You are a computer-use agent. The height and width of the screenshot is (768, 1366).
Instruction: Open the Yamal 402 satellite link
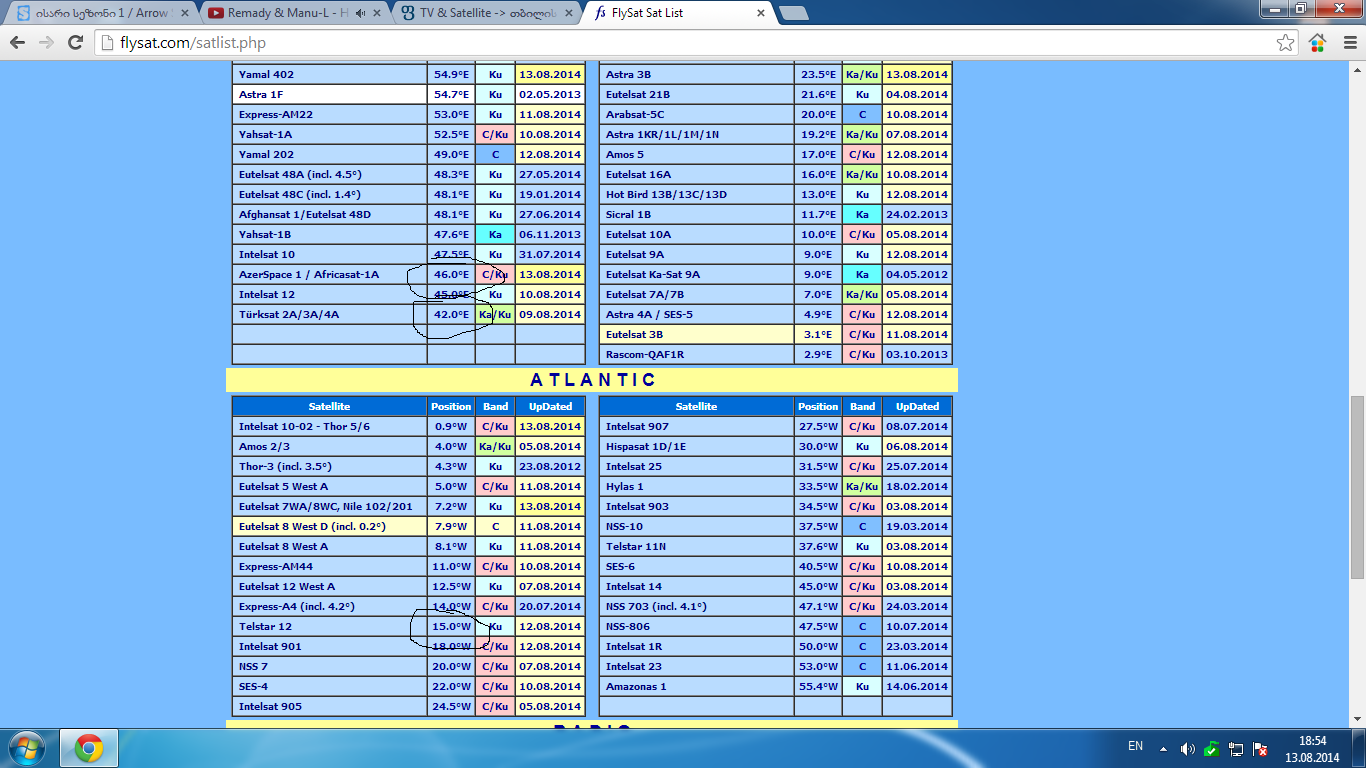[266, 74]
